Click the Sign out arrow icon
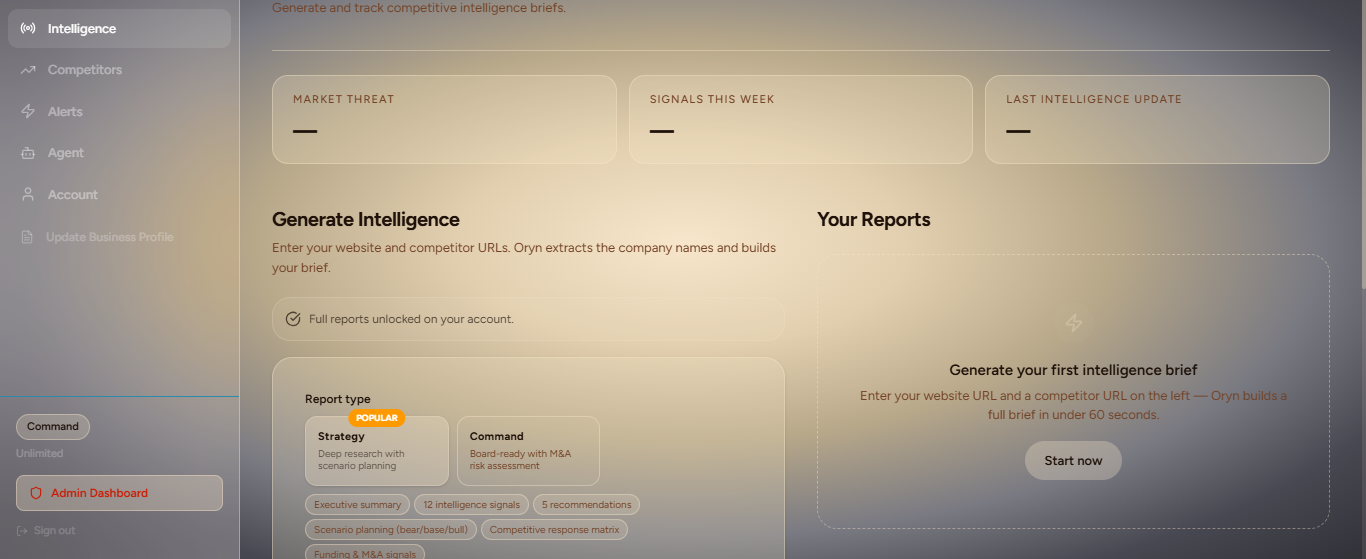The width and height of the screenshot is (1366, 559). [23, 531]
